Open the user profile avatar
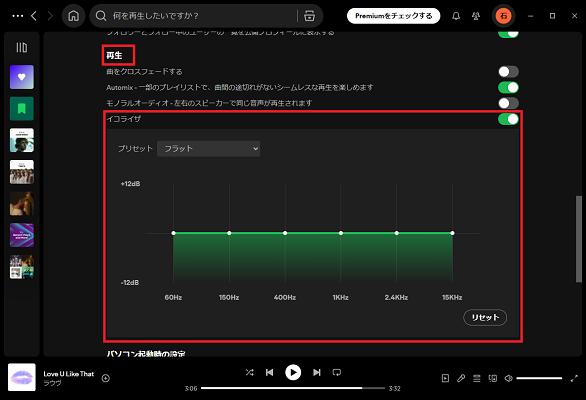The image size is (586, 400). (x=503, y=16)
